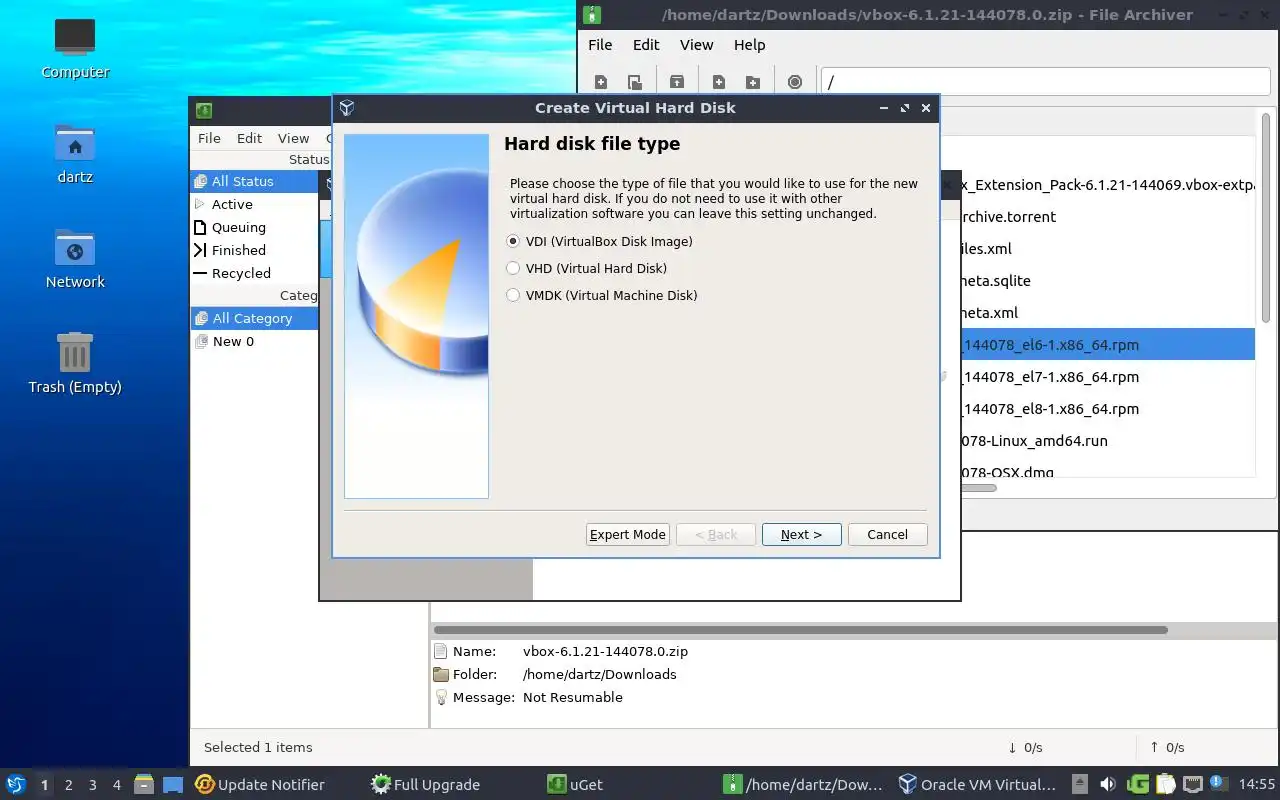Select Active status in uGet sidebar
The width and height of the screenshot is (1280, 800).
[x=254, y=204]
